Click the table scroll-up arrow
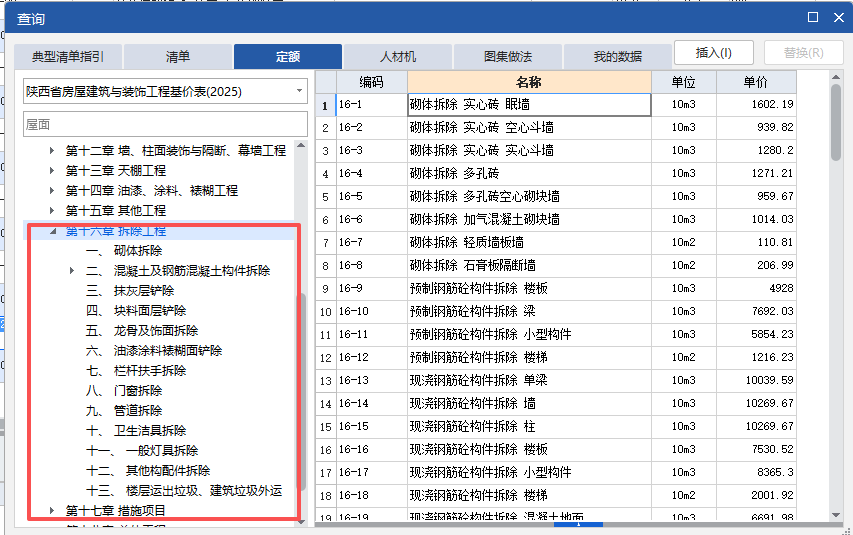 [836, 77]
